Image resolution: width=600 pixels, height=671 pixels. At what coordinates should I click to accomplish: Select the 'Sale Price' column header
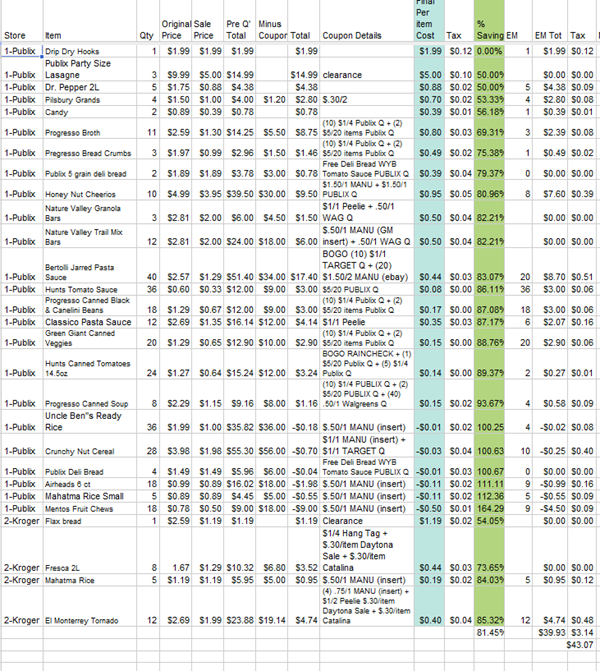tap(208, 21)
